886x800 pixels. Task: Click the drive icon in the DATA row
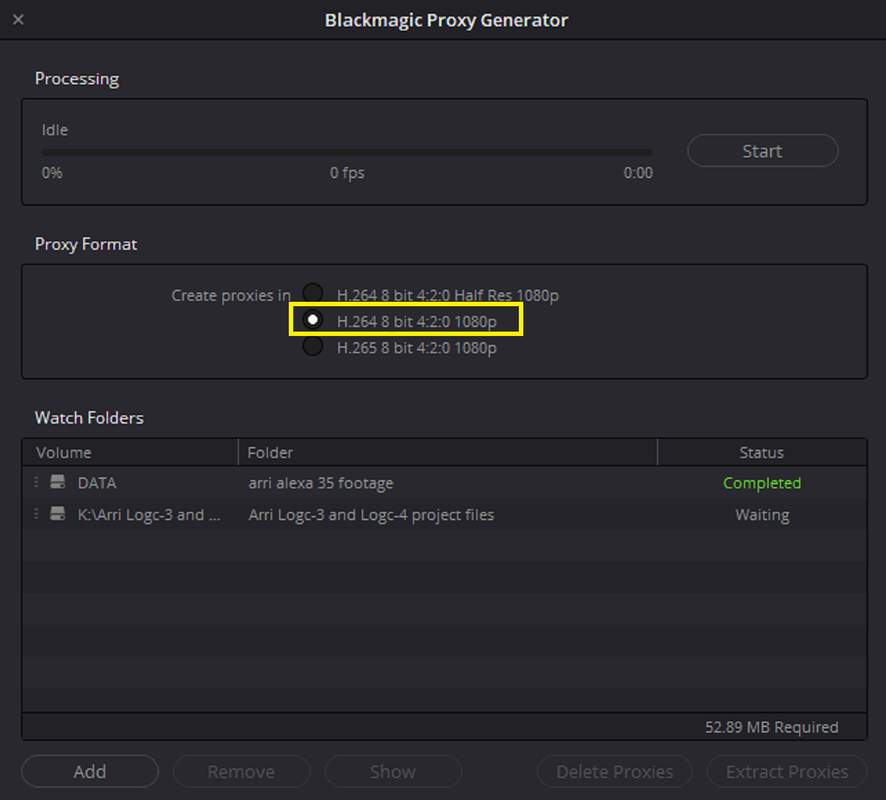pos(58,482)
